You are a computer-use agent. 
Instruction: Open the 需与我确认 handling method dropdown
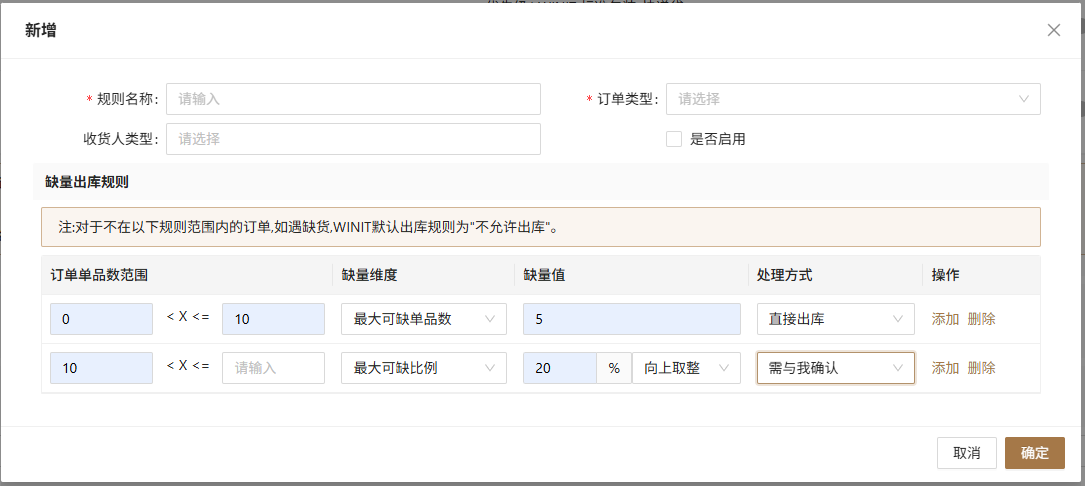click(835, 368)
